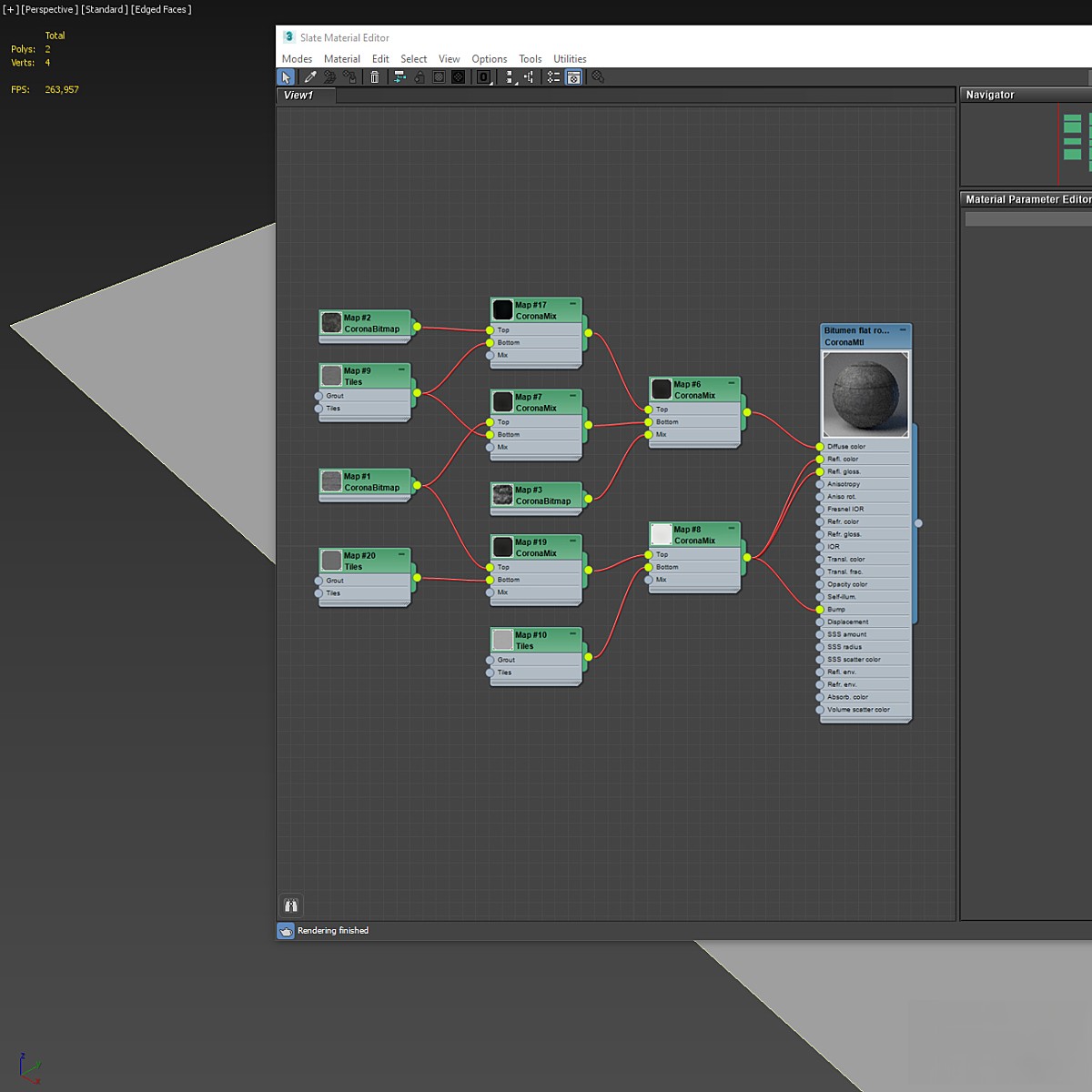This screenshot has height=1092, width=1092.
Task: Open the Utilities menu
Action: [x=570, y=59]
